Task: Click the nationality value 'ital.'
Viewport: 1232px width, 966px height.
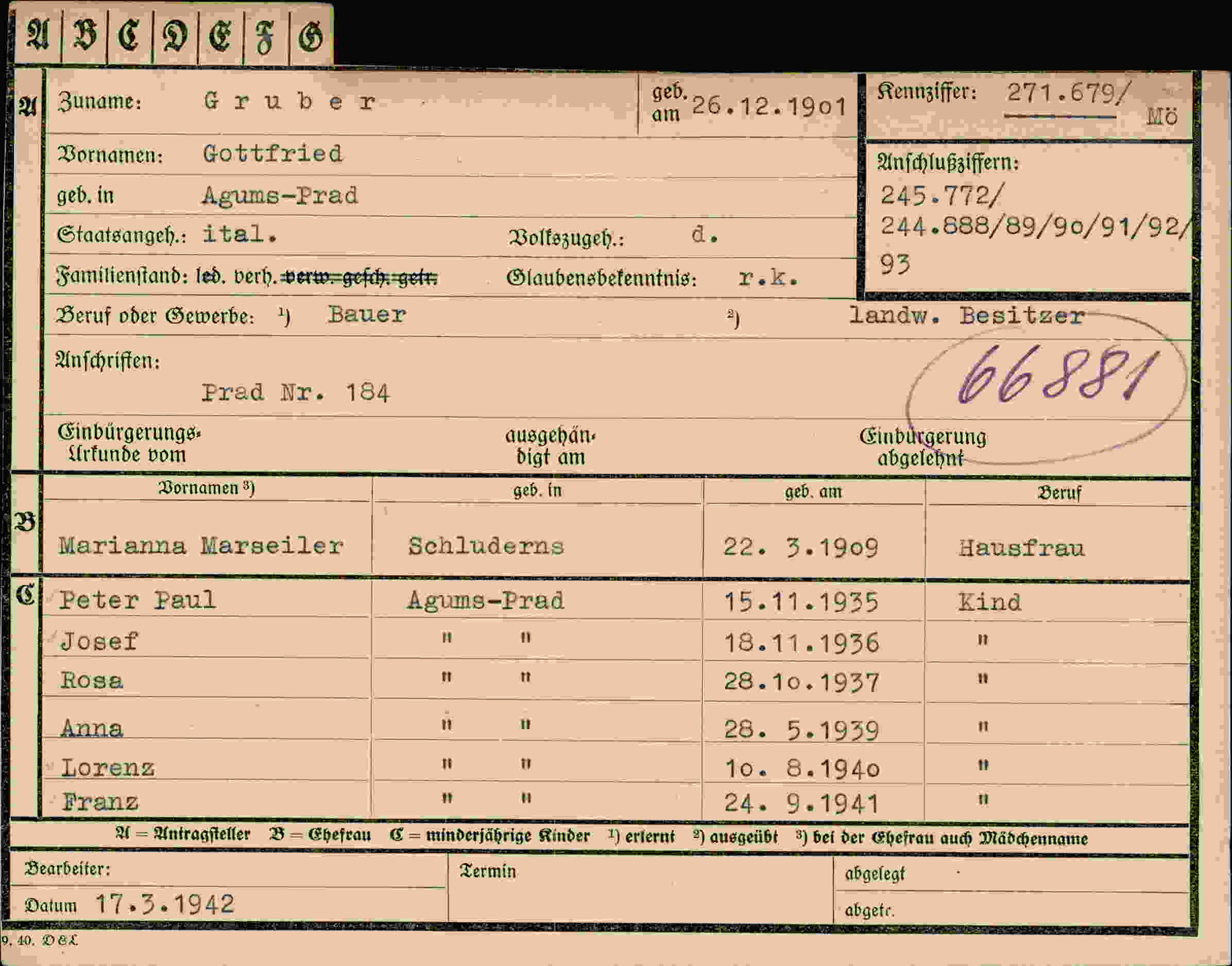Action: click(x=240, y=234)
